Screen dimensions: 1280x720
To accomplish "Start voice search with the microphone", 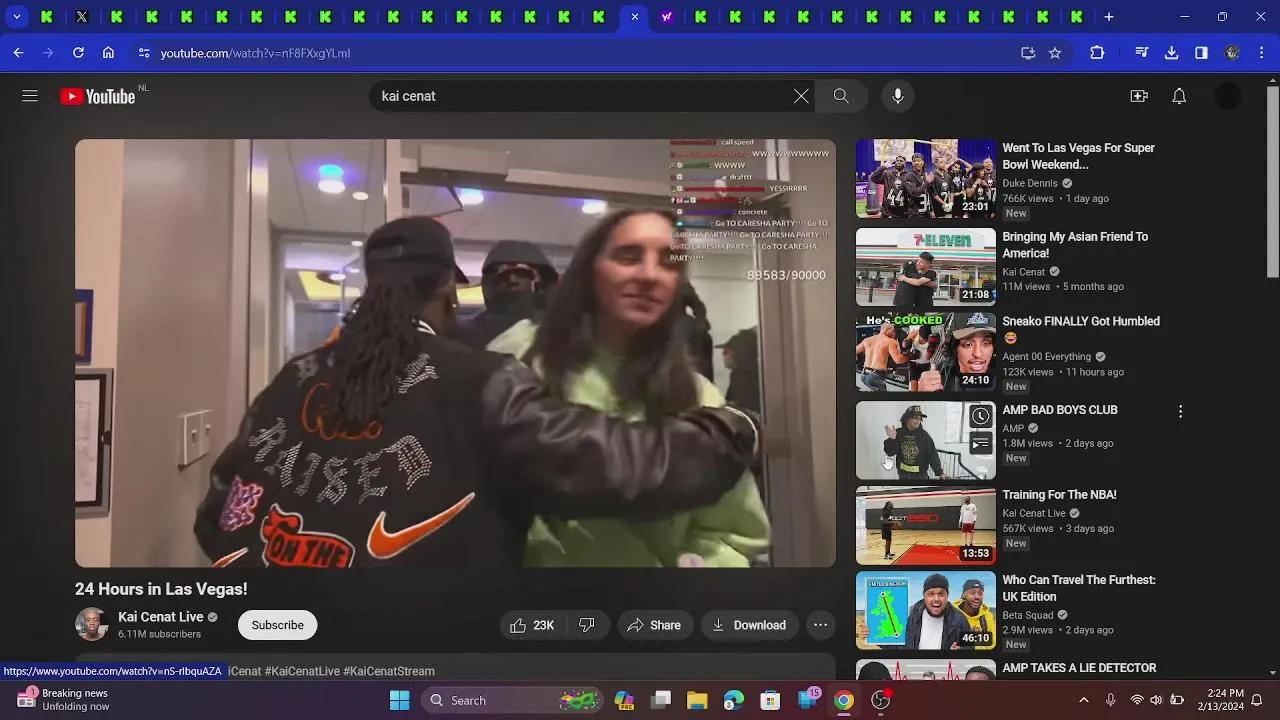I will [898, 96].
